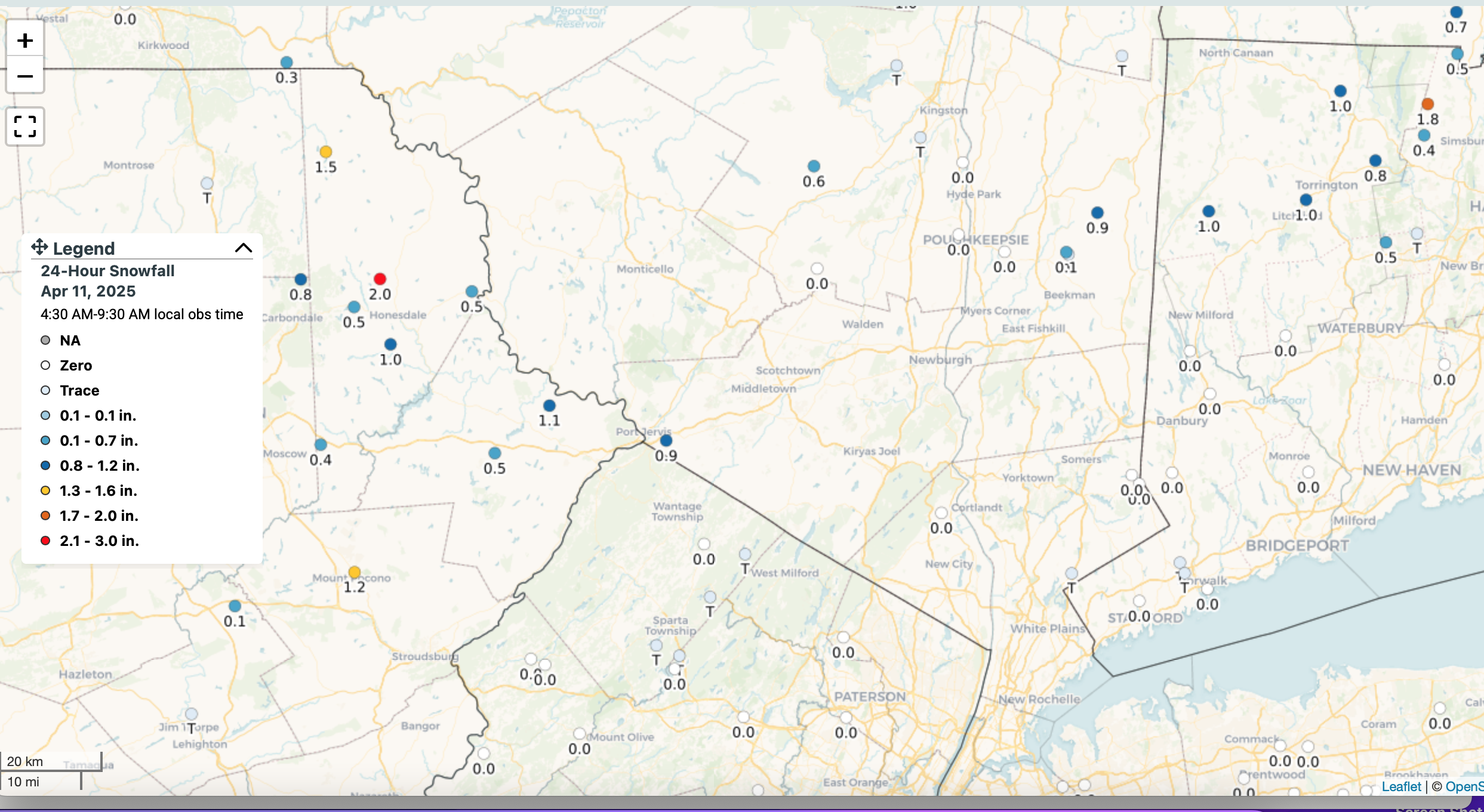The width and height of the screenshot is (1484, 812).
Task: Click the 0.9 marker northeast of Poughkeepsie
Action: 1097,212
